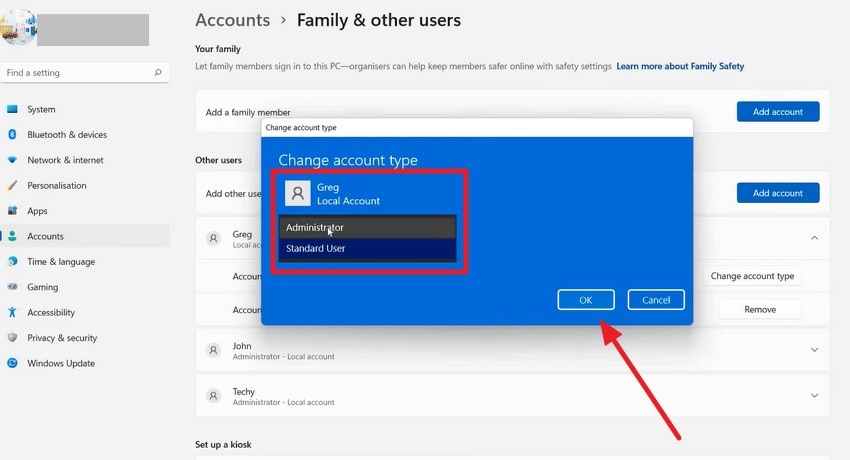Viewport: 850px width, 460px height.
Task: Click the Your family heading
Action: (218, 49)
